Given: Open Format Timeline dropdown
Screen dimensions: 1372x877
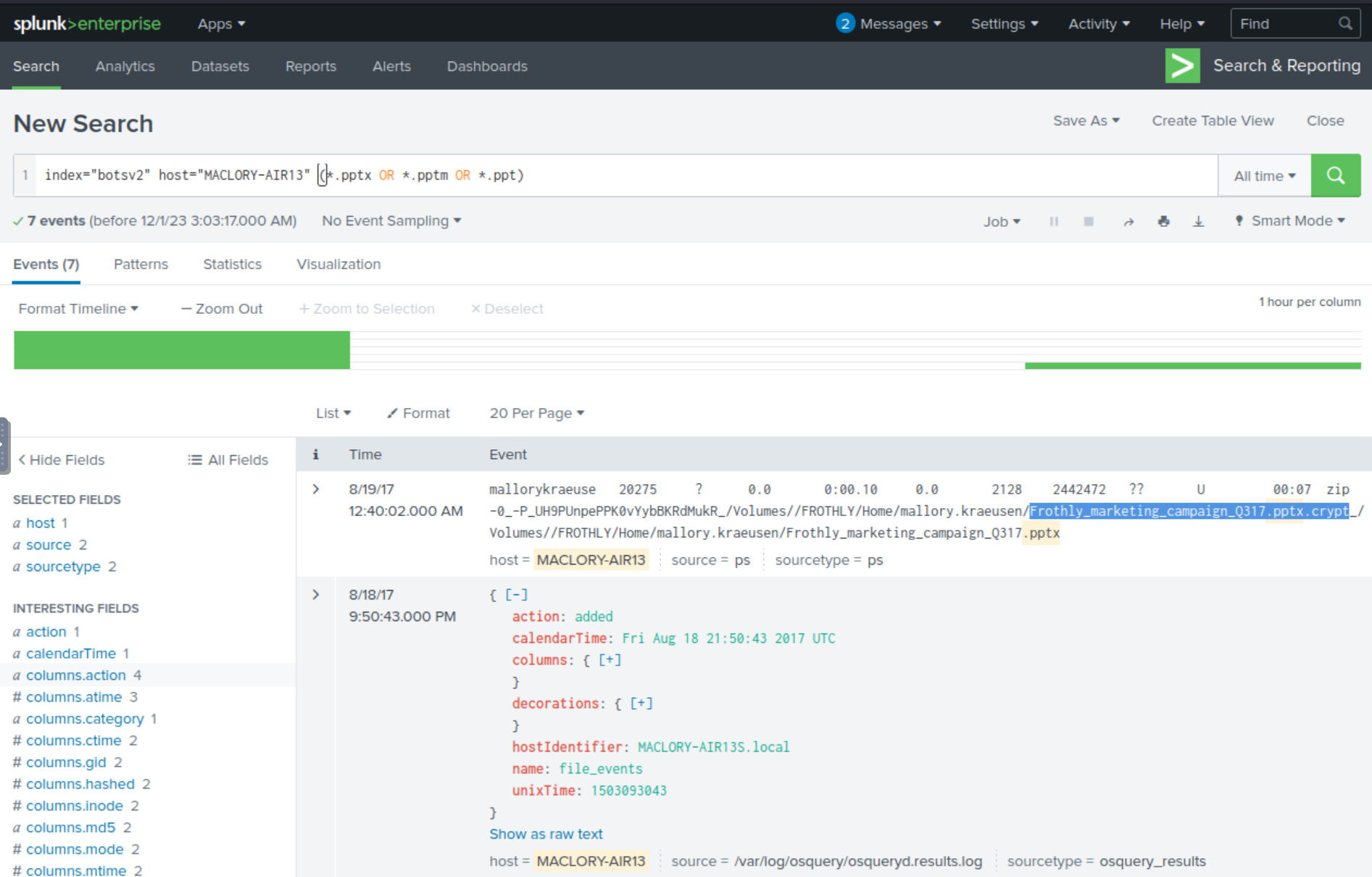Looking at the screenshot, I should [78, 309].
